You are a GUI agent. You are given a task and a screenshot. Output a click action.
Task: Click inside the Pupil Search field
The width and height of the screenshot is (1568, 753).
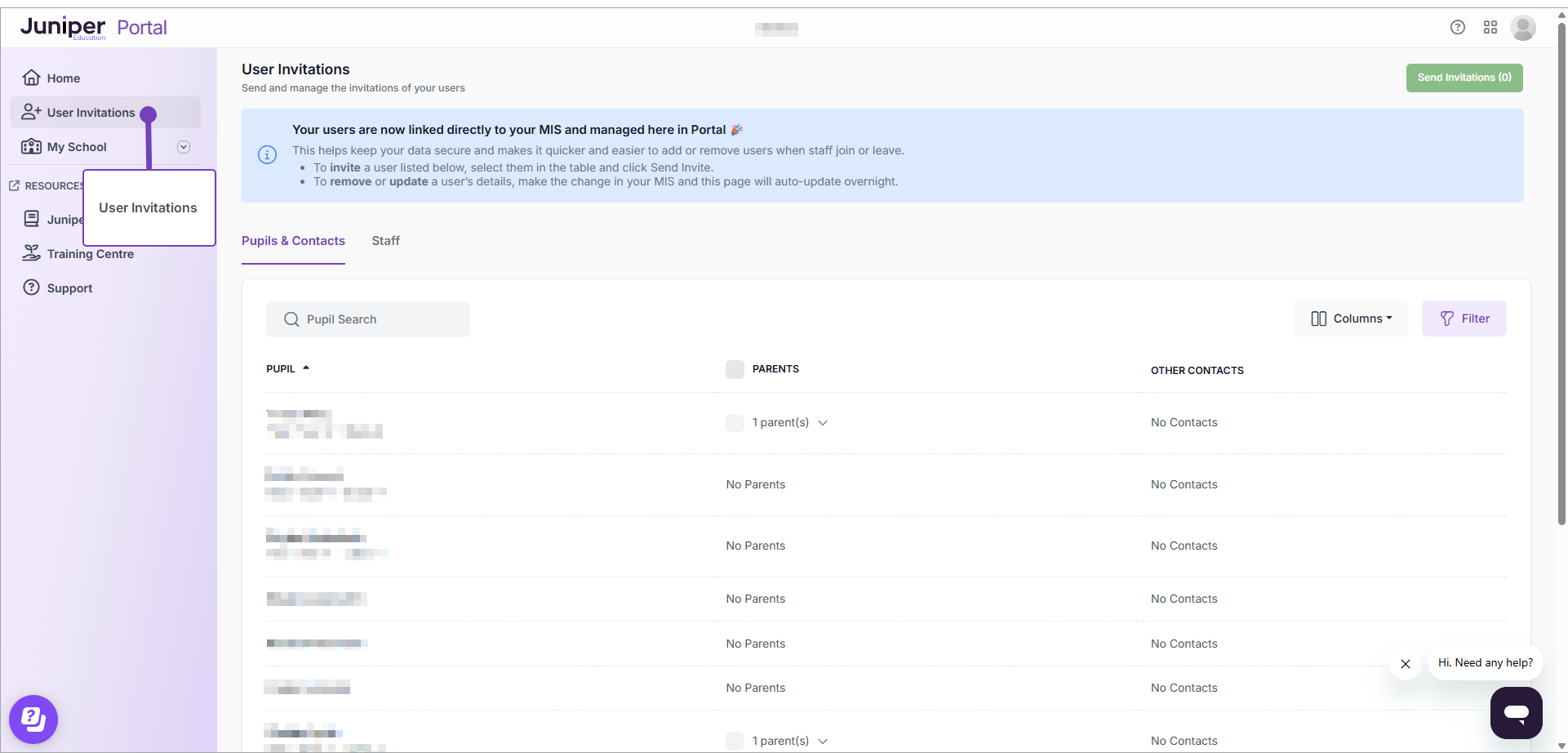(367, 319)
